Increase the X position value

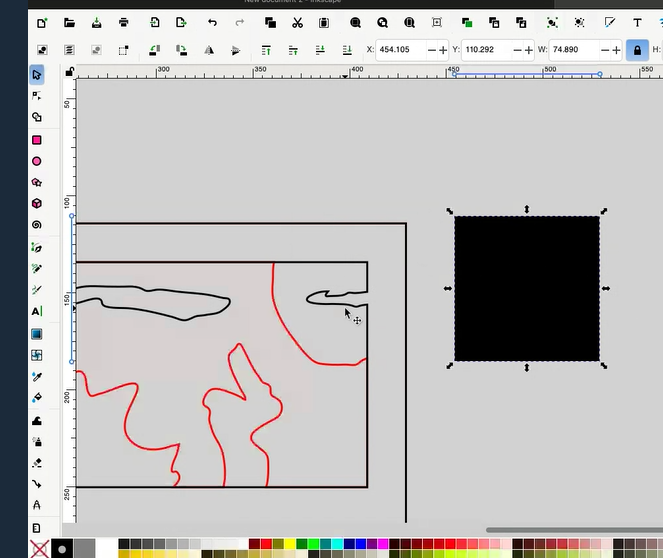(x=443, y=50)
